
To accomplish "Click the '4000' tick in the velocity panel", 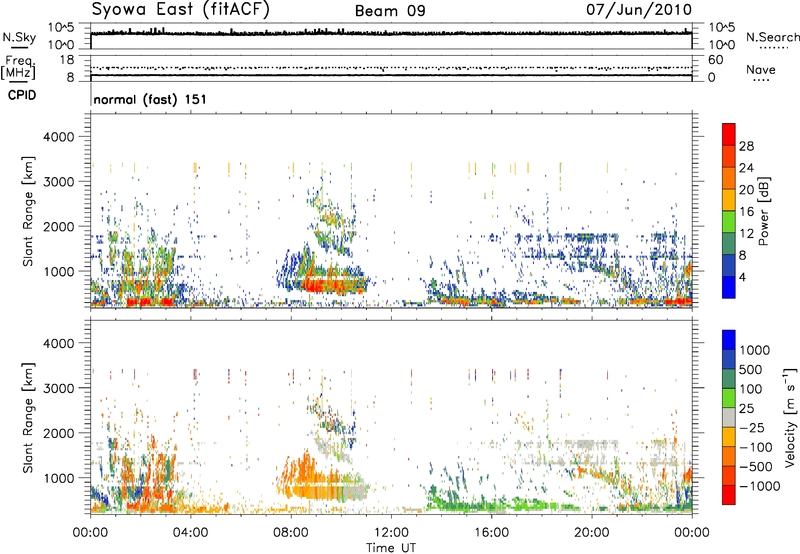I will [x=58, y=343].
